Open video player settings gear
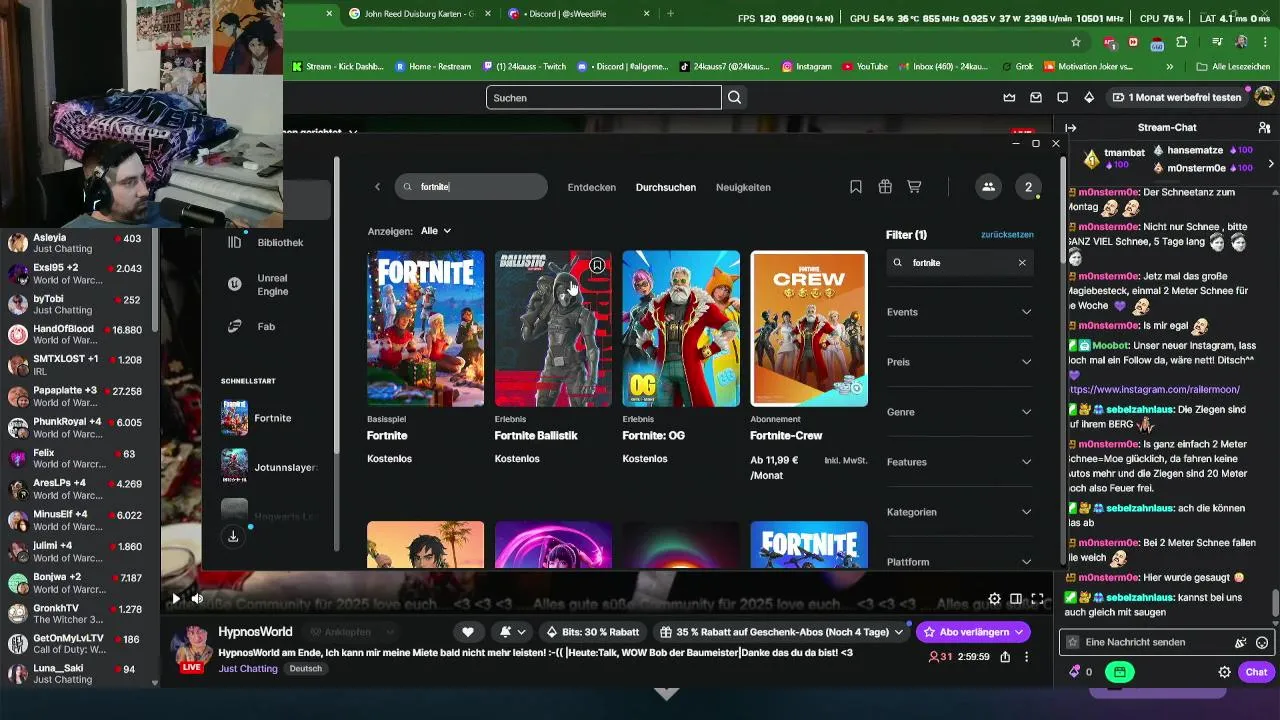Viewport: 1280px width, 720px height. pyautogui.click(x=994, y=599)
